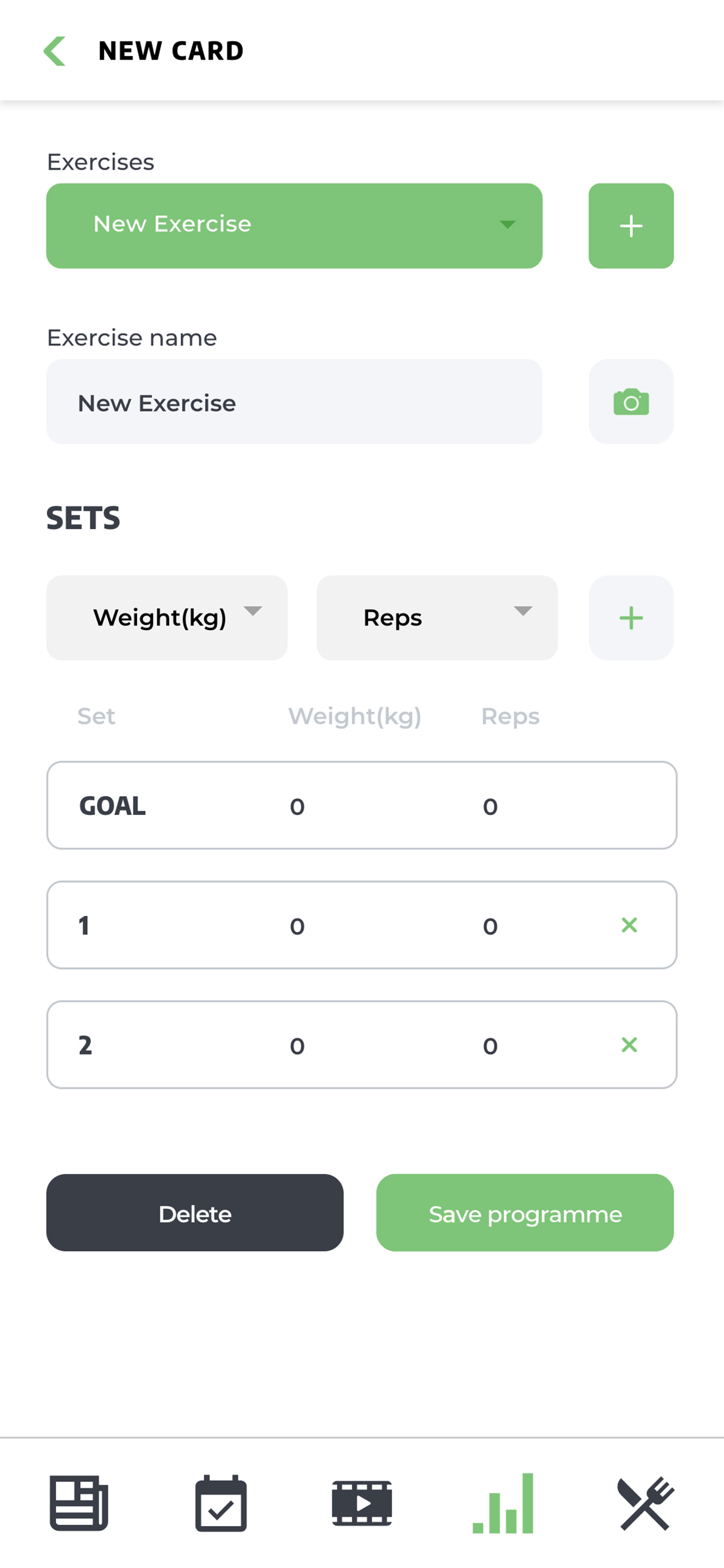This screenshot has width=724, height=1568.
Task: Add exercise with green plus button
Action: (631, 226)
